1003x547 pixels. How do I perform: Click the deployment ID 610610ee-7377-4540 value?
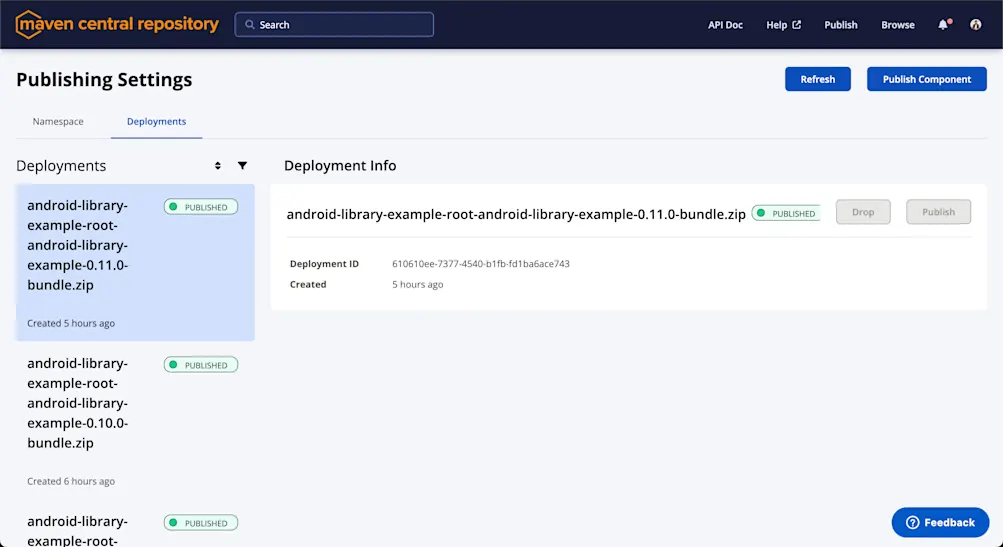coord(480,264)
